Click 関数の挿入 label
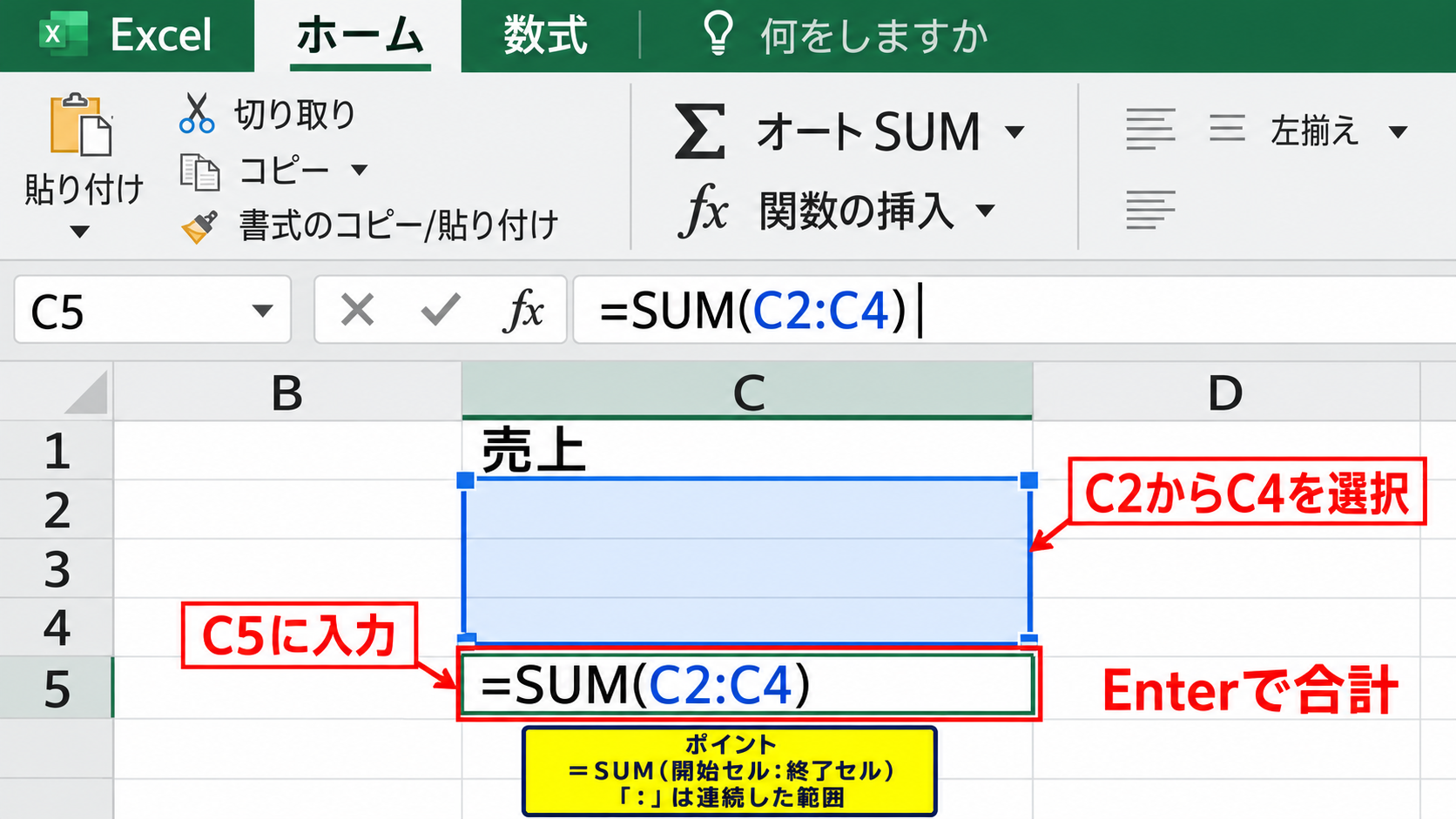This screenshot has height=819, width=1456. pos(857,211)
